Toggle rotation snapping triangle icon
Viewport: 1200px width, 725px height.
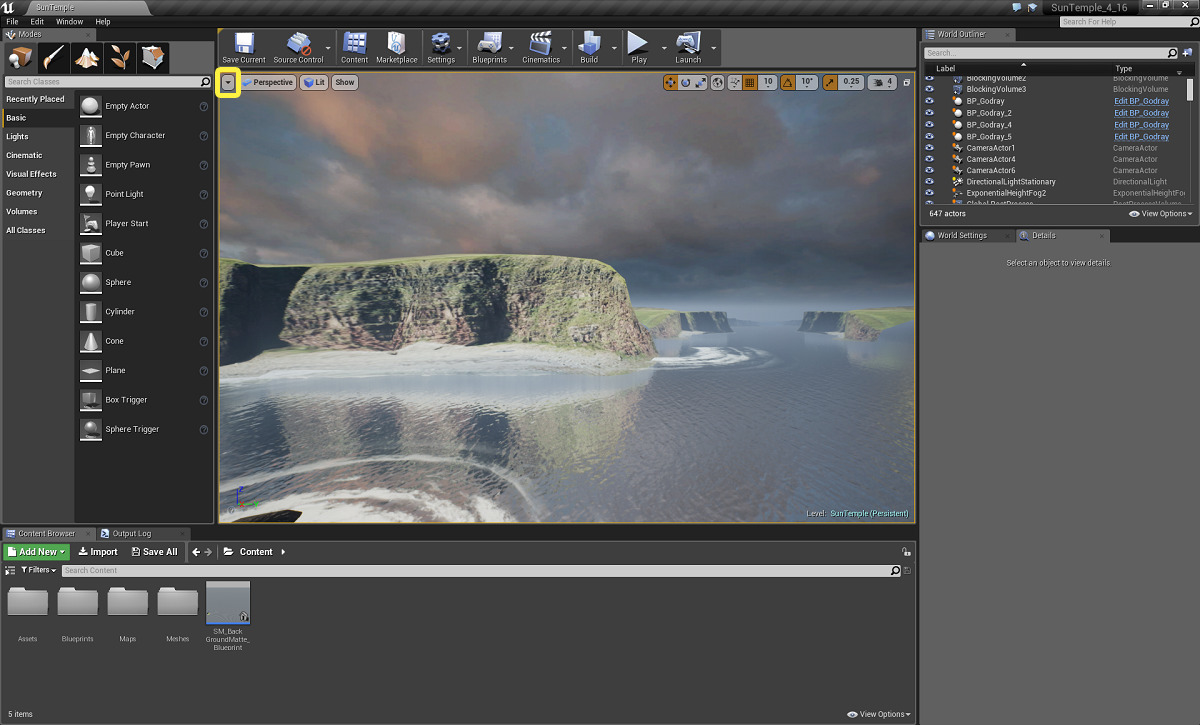click(x=787, y=82)
